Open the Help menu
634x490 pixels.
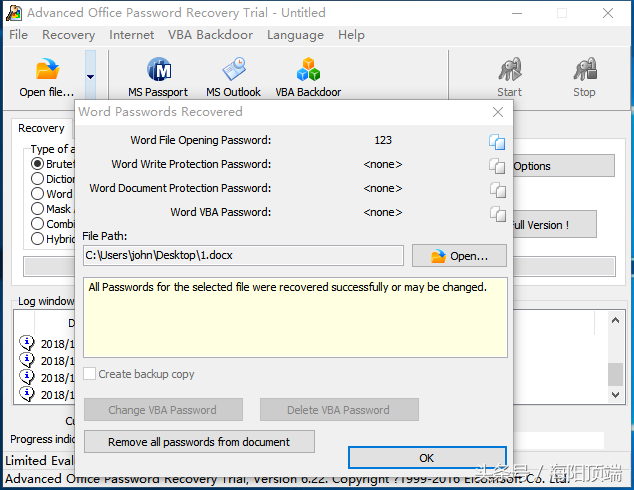click(x=351, y=35)
